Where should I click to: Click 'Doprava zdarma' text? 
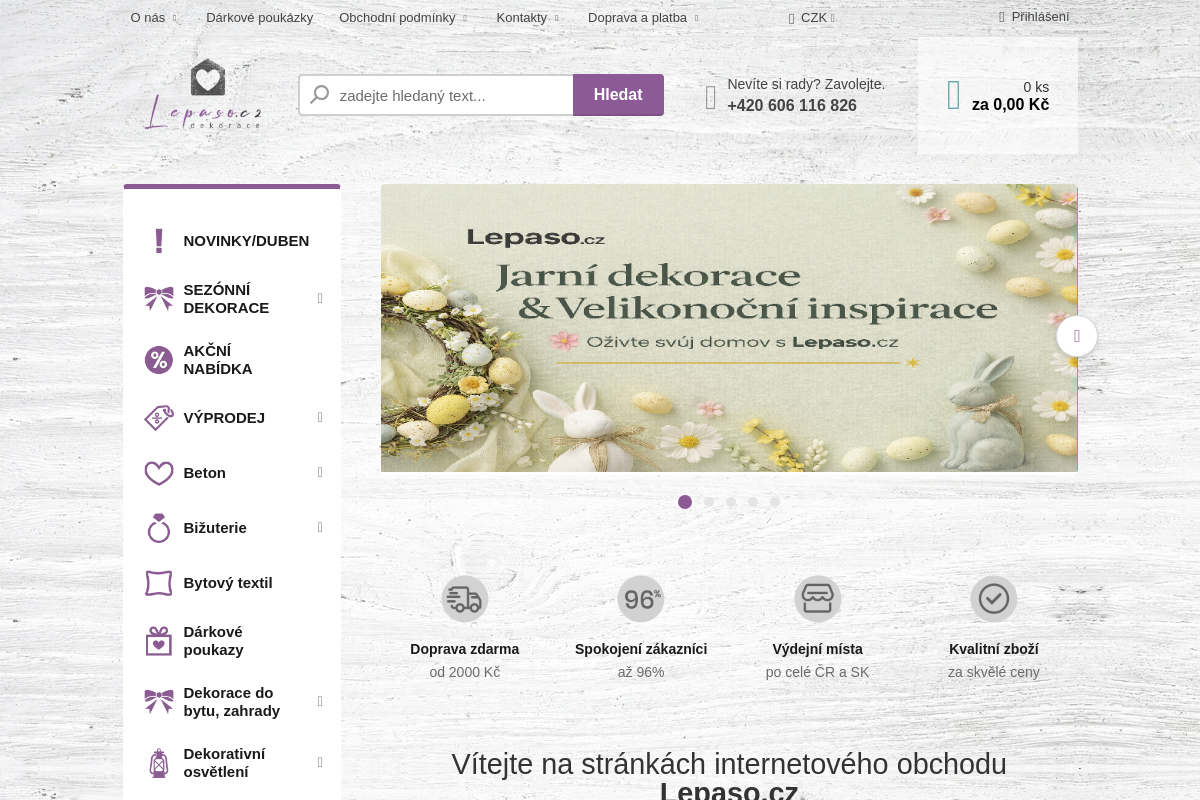[x=465, y=649]
